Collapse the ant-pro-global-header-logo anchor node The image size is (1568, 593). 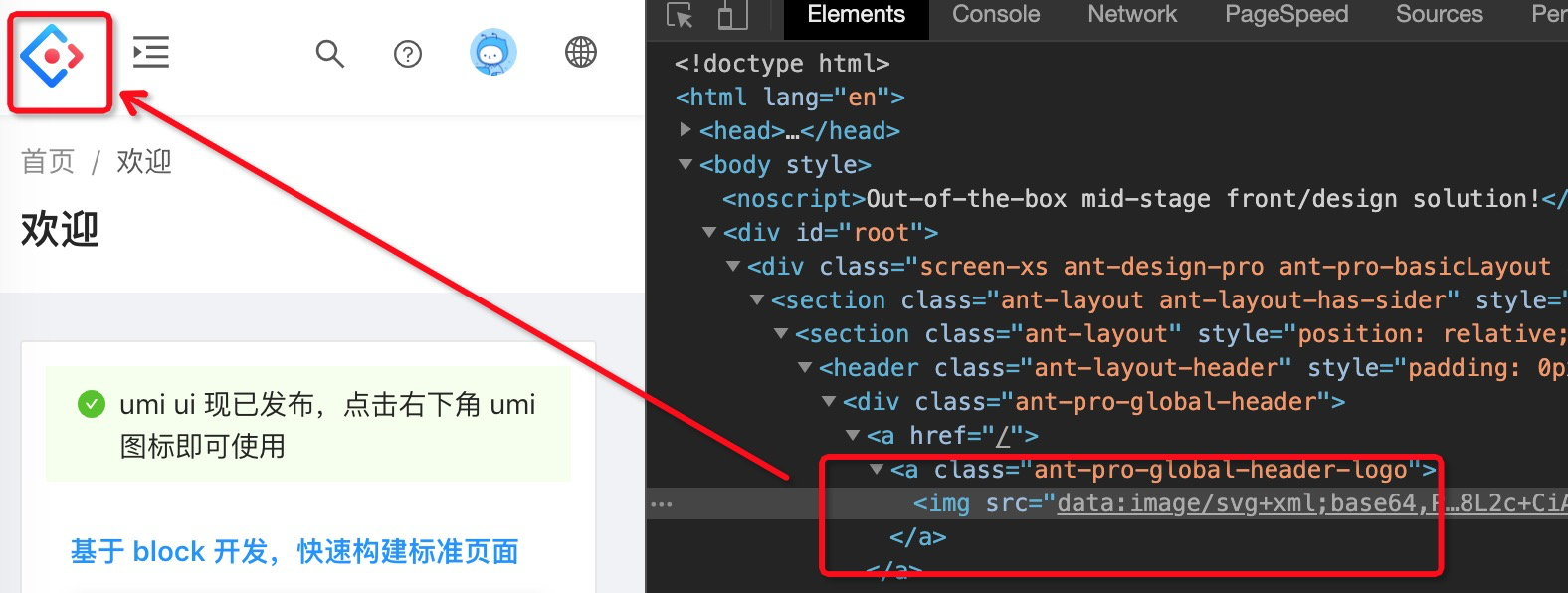[x=877, y=469]
